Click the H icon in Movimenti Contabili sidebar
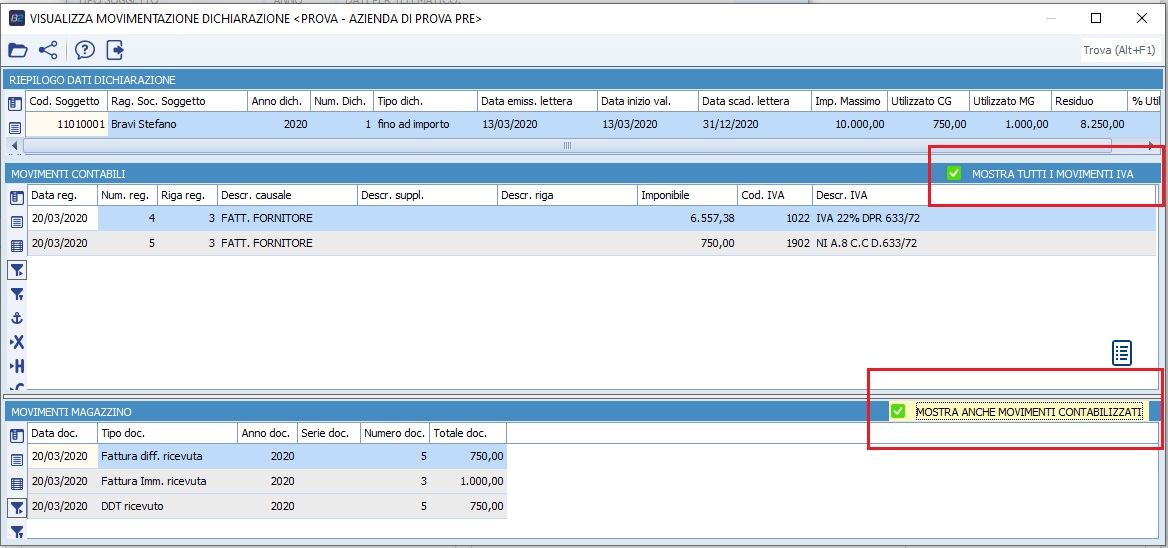Screen dimensions: 1168x548 (16, 366)
